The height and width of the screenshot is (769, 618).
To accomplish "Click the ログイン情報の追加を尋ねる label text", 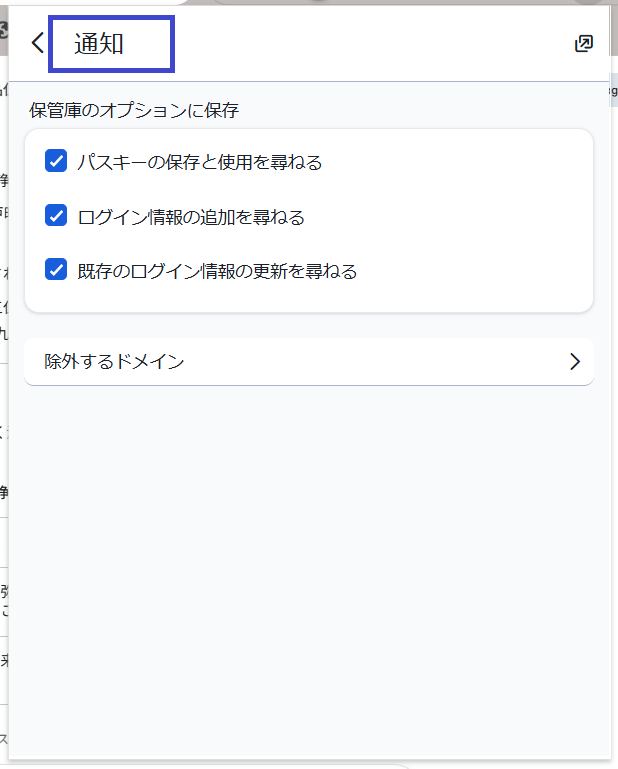I will click(191, 216).
